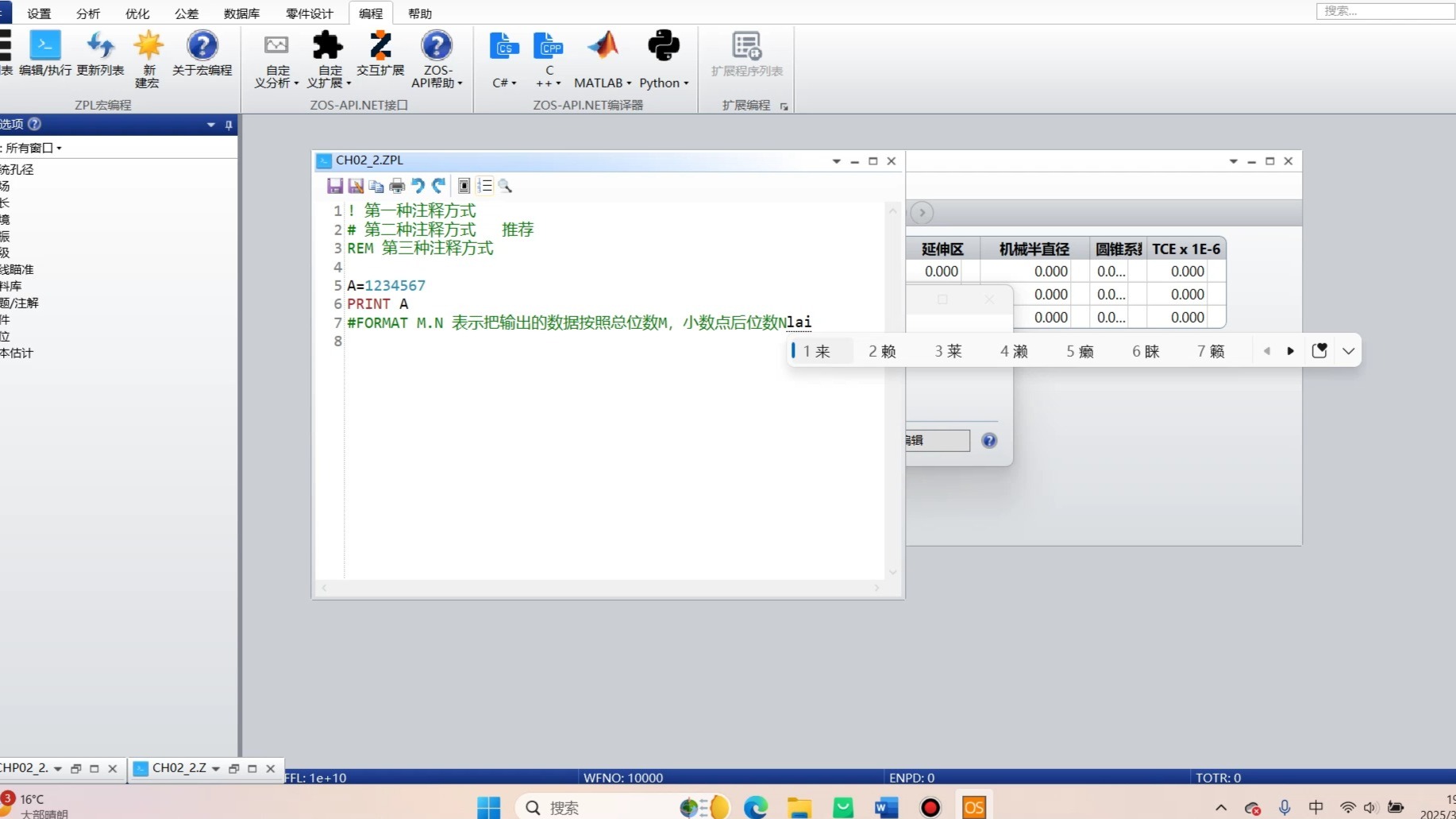Viewport: 1456px width, 819px height.
Task: Click the 机械半直径 column header
Action: 1034,249
